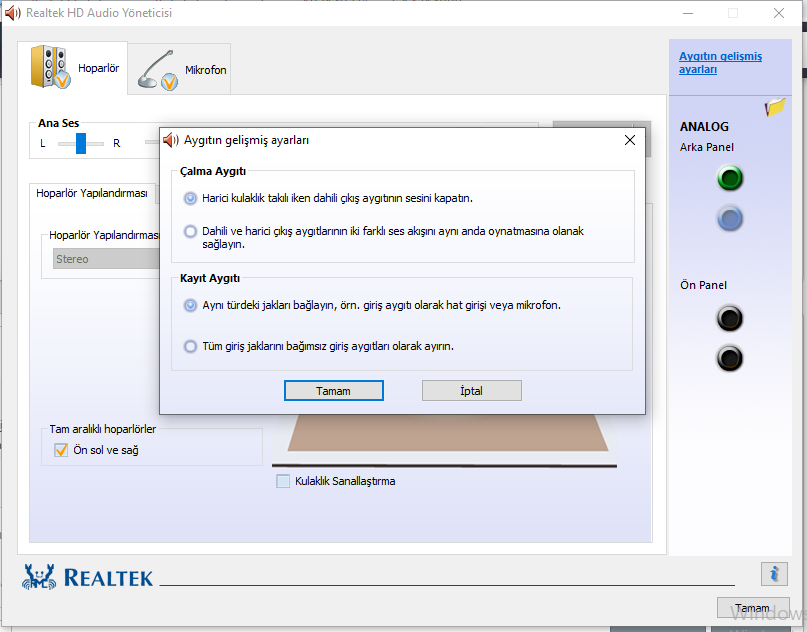Switch to the Mikrofon tab

(x=179, y=69)
